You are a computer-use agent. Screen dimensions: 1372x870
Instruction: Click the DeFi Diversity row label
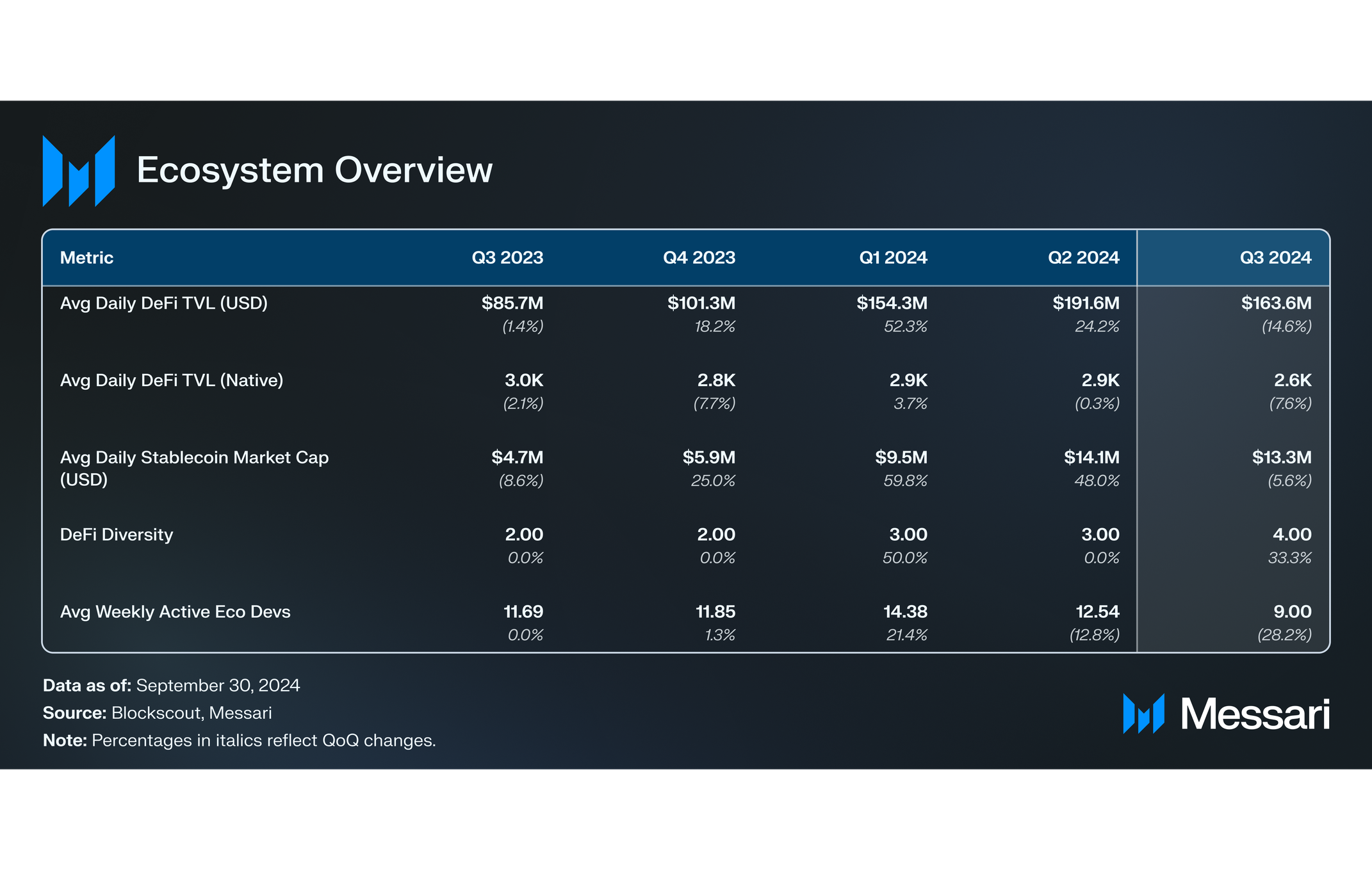coord(117,535)
